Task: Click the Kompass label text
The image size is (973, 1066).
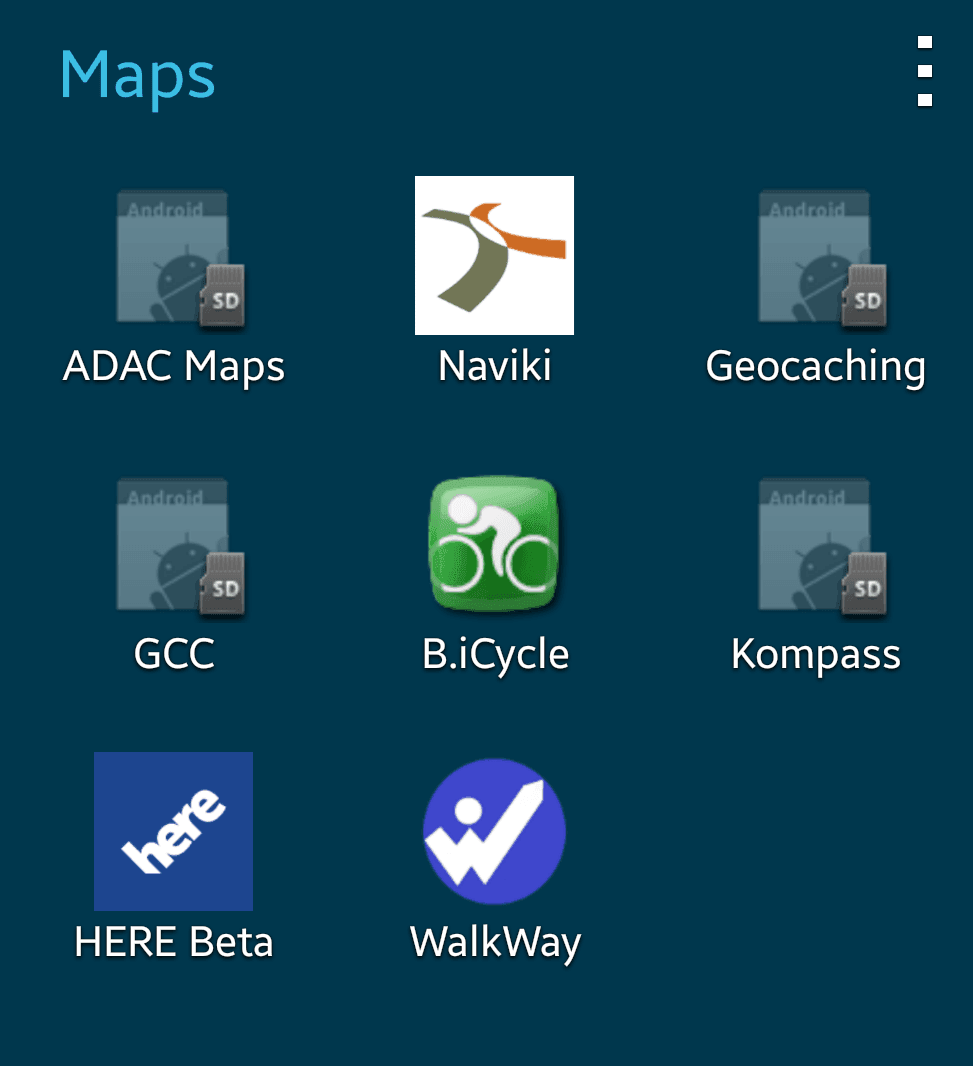Action: (816, 655)
